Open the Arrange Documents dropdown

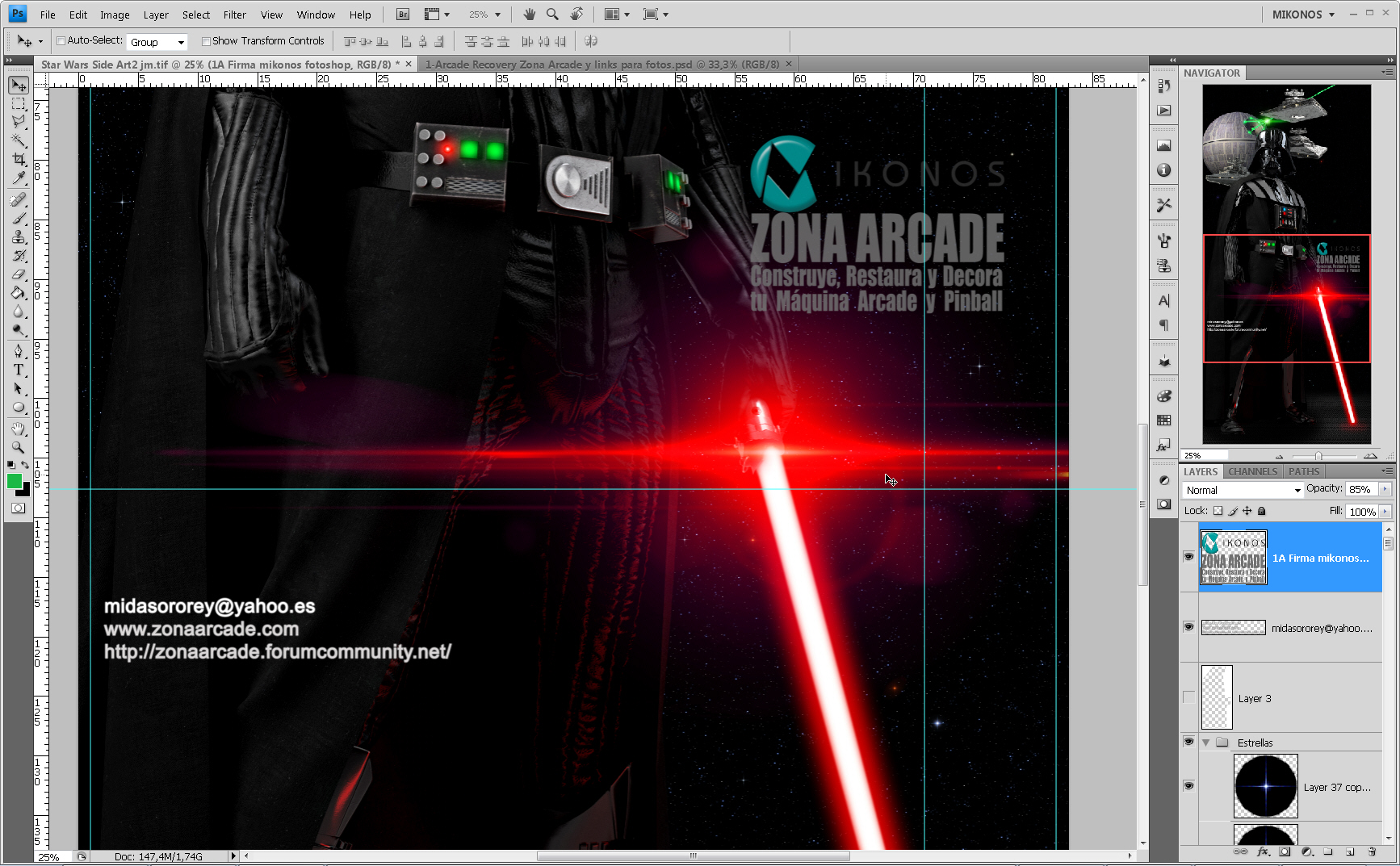[x=617, y=15]
